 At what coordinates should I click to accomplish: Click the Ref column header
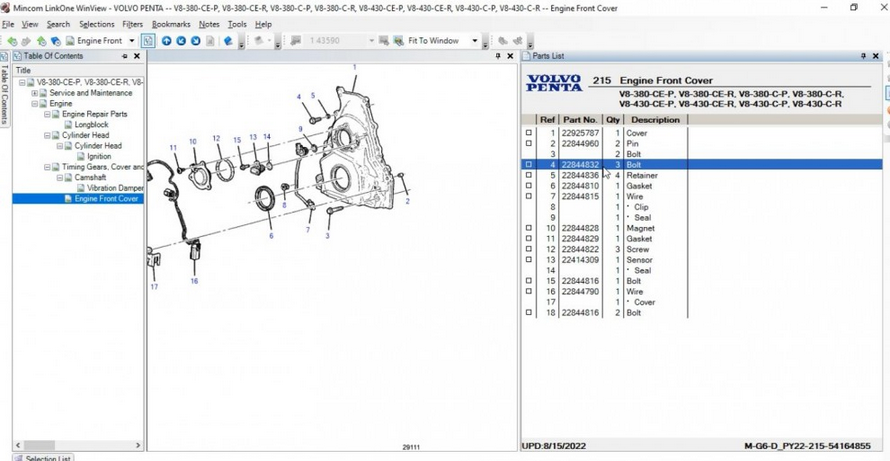tap(547, 120)
